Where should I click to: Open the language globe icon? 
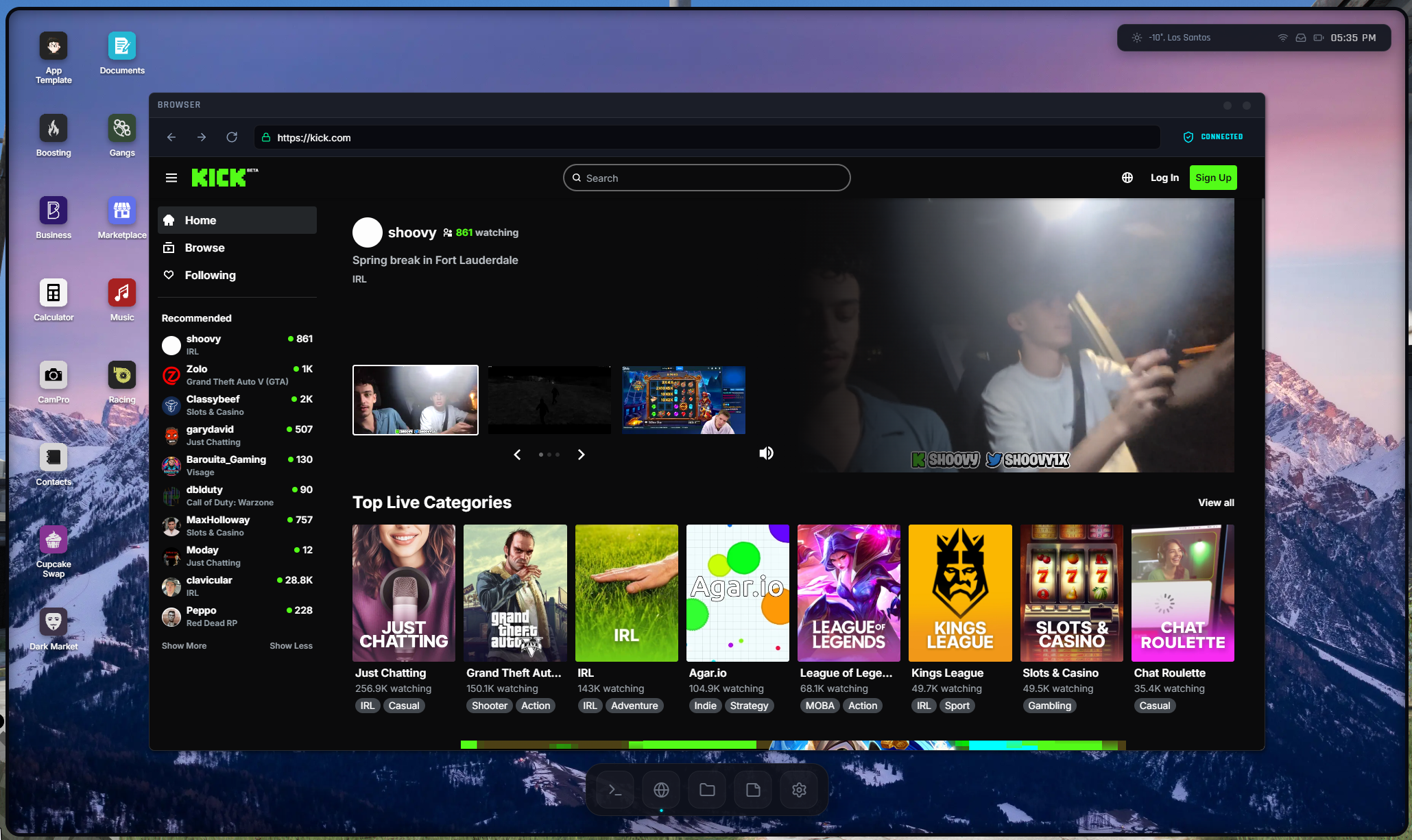tap(1127, 178)
